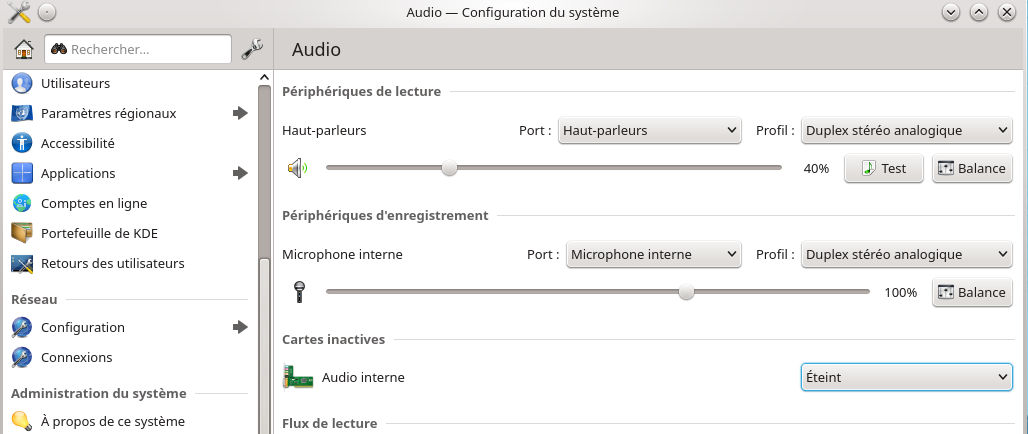Open the configure wrench icon beside search
The height and width of the screenshot is (434, 1028).
(x=252, y=49)
